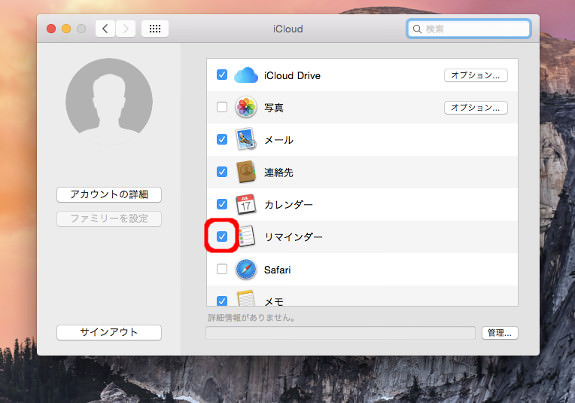This screenshot has width=575, height=403.
Task: Enable the 写真 checkbox
Action: pyautogui.click(x=222, y=107)
